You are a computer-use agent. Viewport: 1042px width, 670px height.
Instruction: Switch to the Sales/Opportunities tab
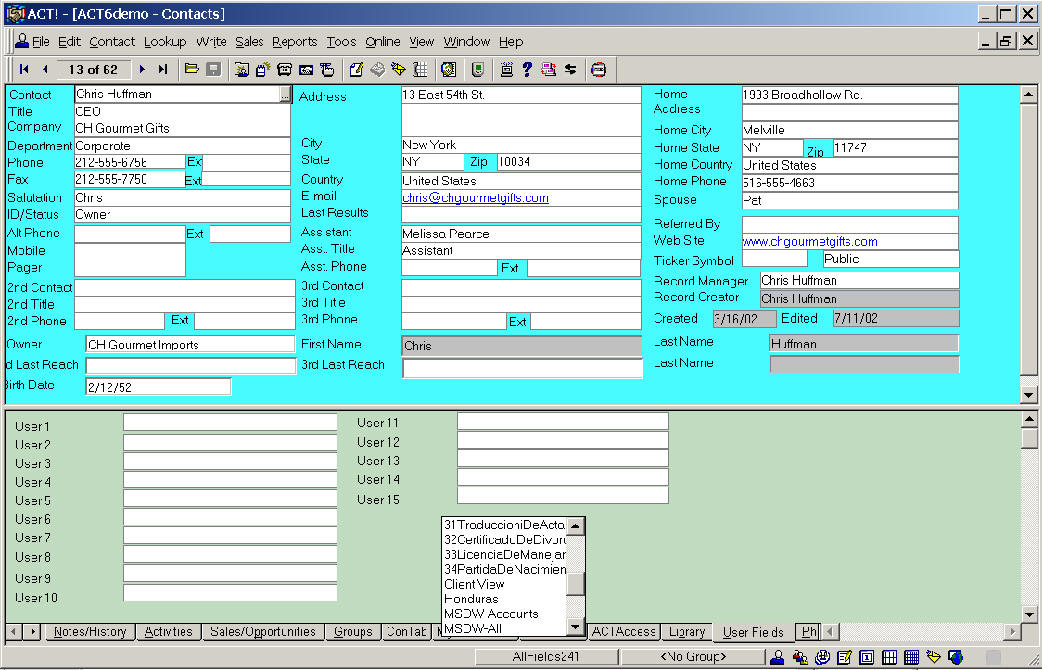pyautogui.click(x=262, y=632)
